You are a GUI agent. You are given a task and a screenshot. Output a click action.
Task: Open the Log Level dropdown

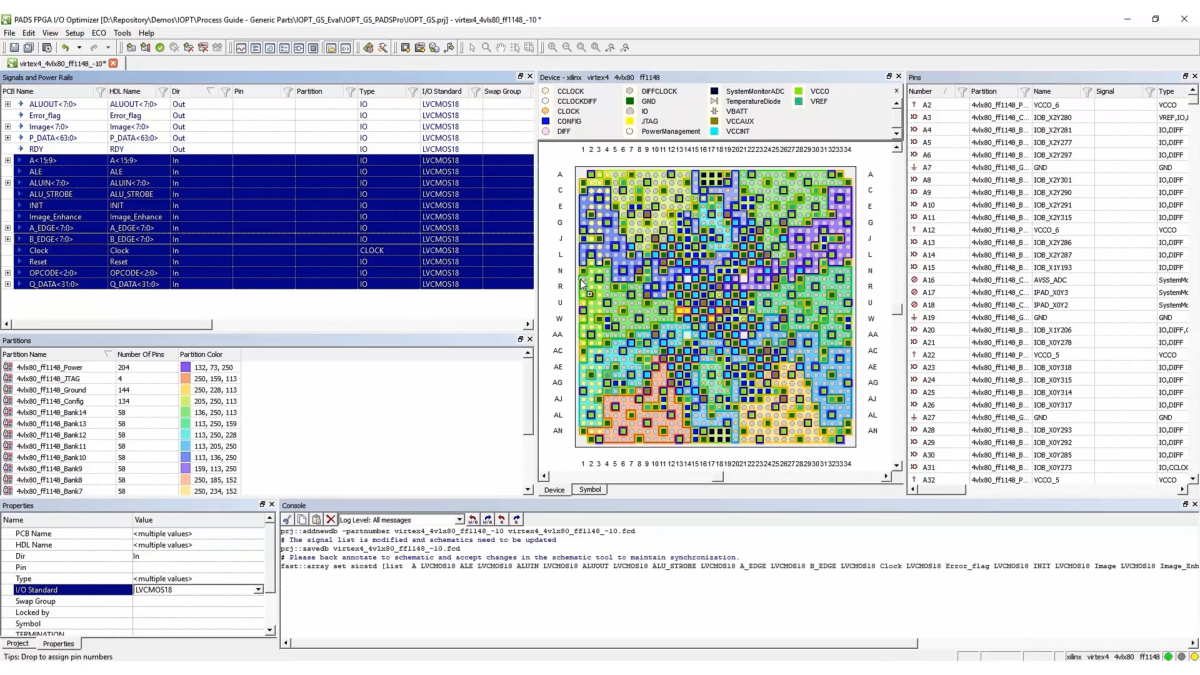pyautogui.click(x=459, y=519)
